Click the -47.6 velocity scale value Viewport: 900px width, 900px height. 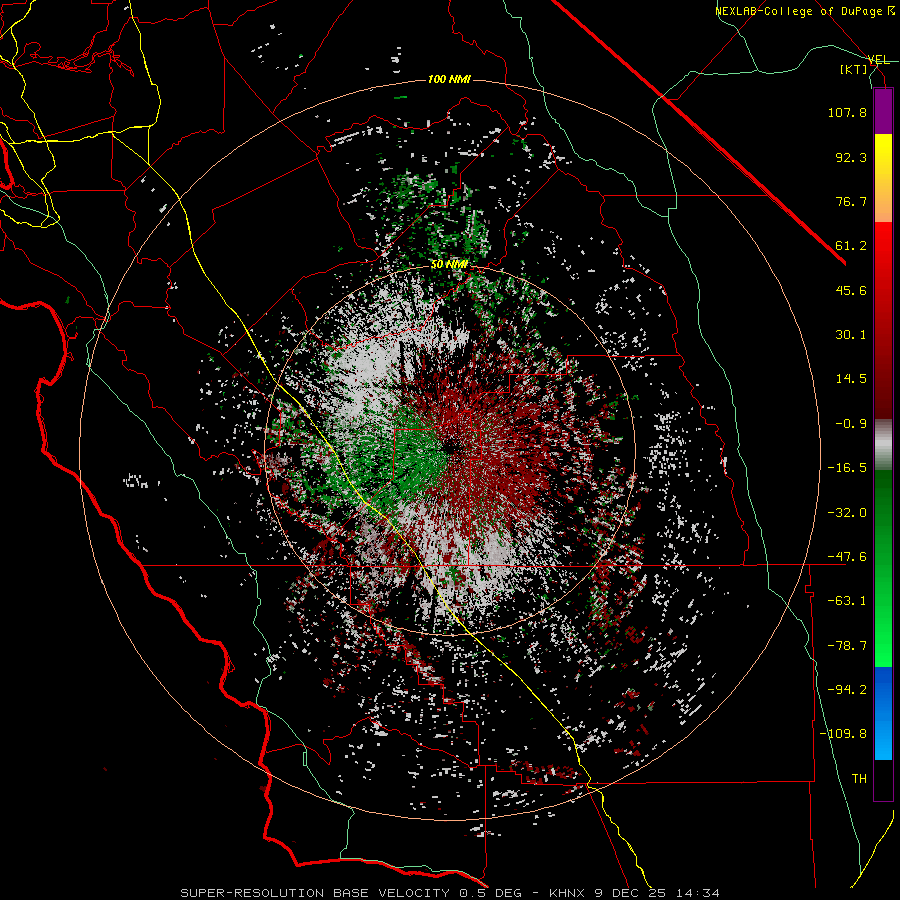pyautogui.click(x=847, y=556)
